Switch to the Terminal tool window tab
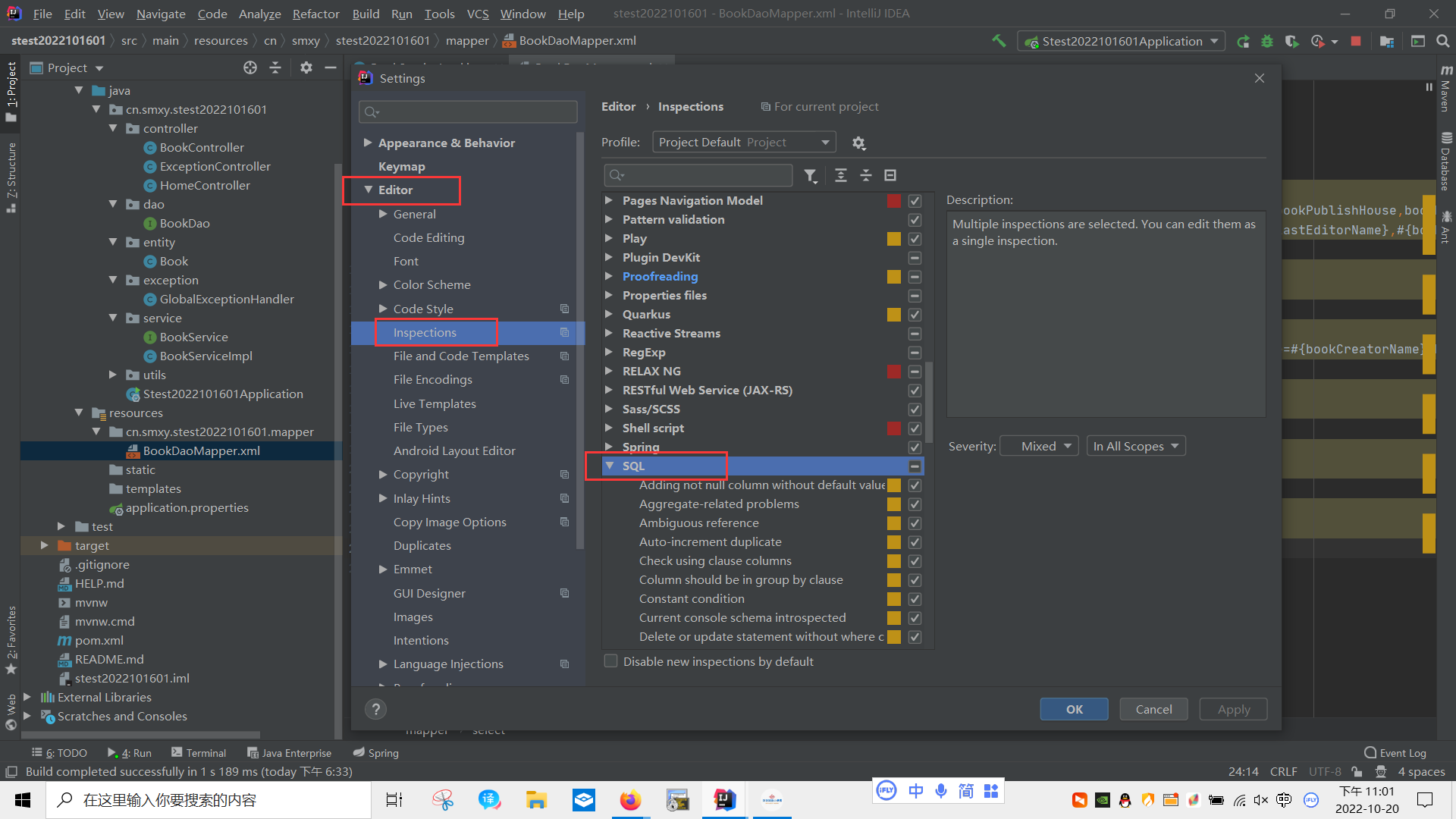1456x819 pixels. coord(199,753)
